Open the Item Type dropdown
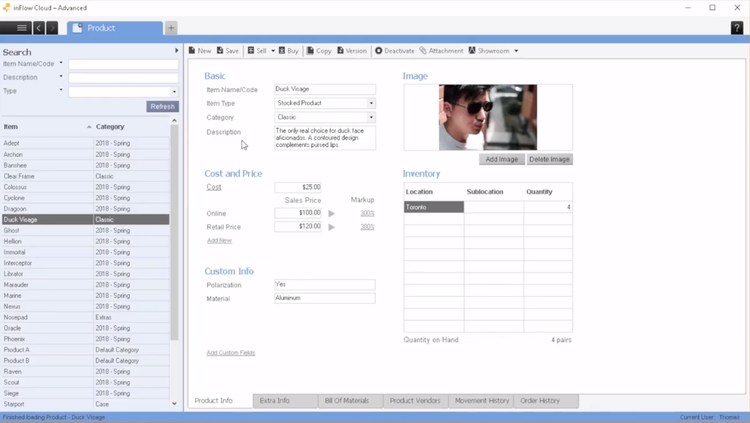 pyautogui.click(x=371, y=103)
